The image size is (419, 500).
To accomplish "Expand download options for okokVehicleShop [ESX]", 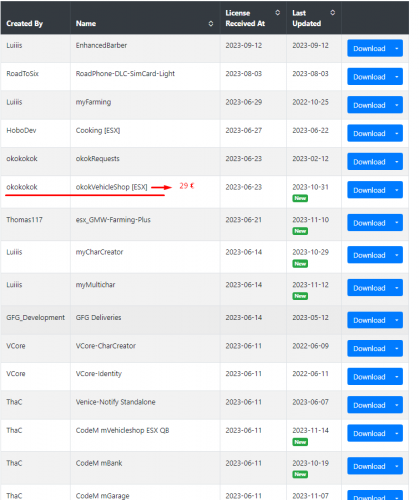I will 397,190.
